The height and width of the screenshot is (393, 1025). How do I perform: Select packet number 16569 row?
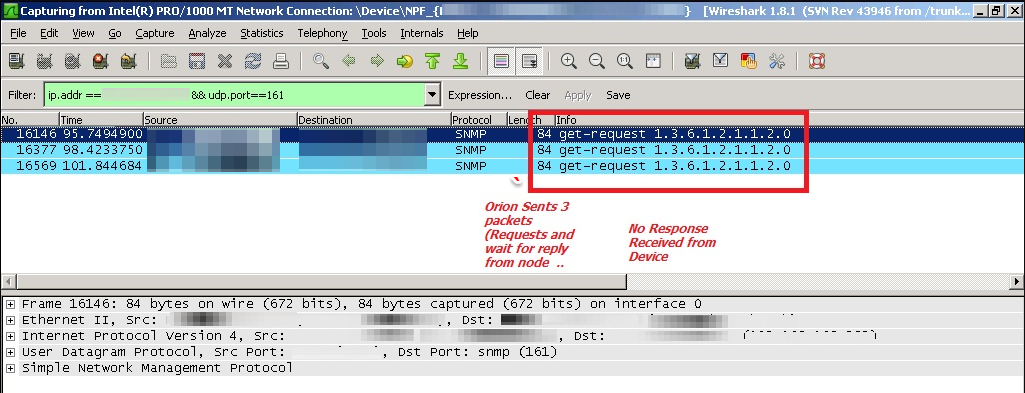(512, 165)
